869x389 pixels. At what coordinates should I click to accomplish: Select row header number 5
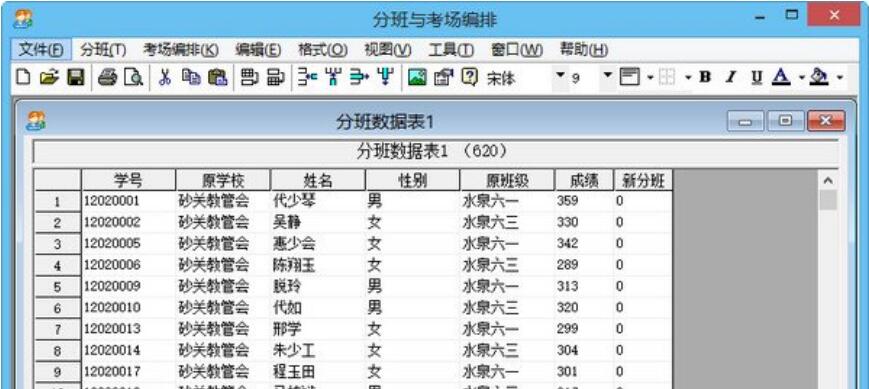point(58,287)
